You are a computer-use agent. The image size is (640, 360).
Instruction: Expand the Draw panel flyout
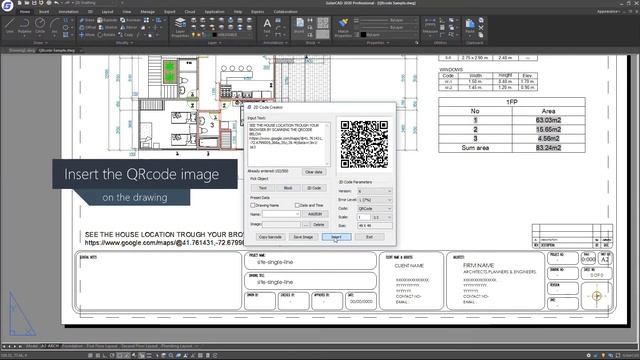point(40,42)
